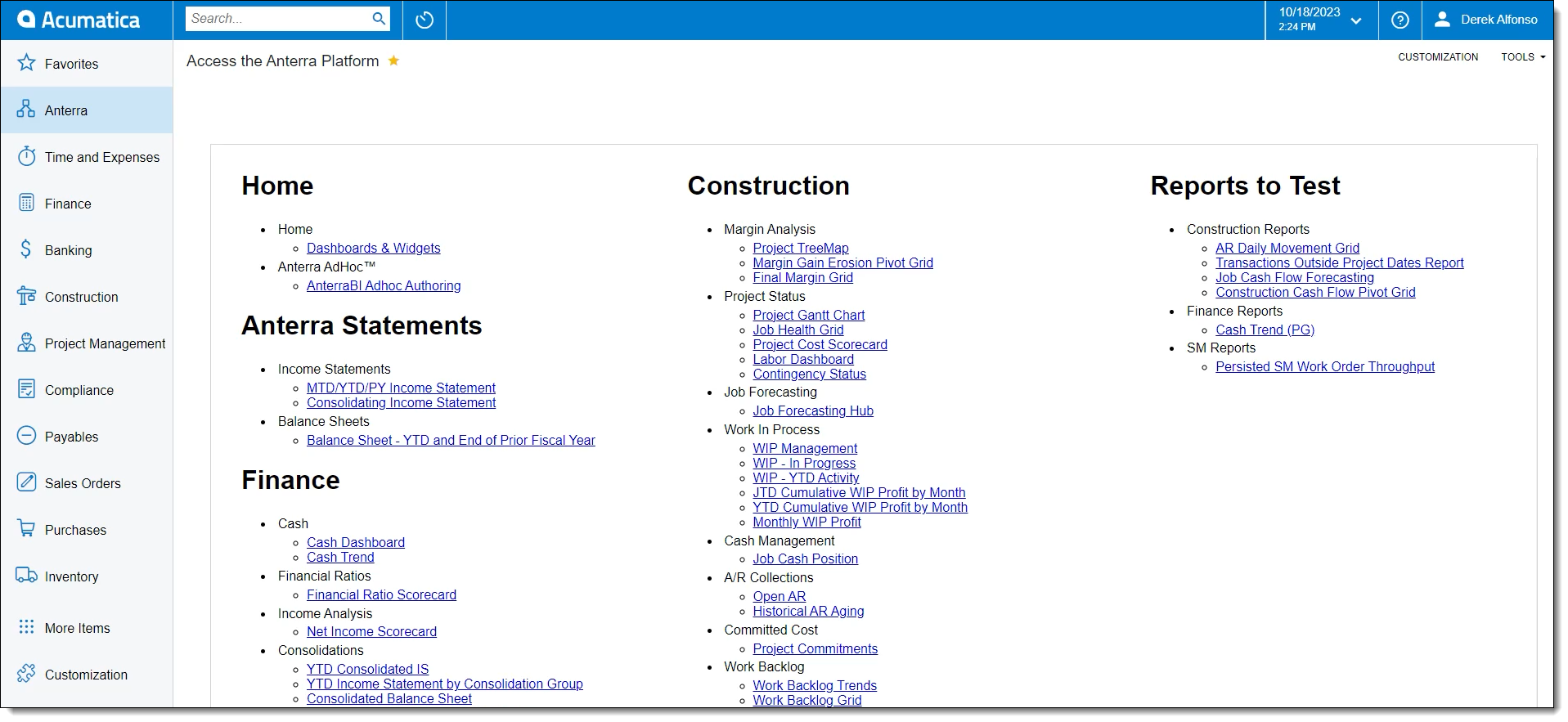Viewport: 1568px width, 722px height.
Task: Click the Project Management icon
Action: pos(26,343)
